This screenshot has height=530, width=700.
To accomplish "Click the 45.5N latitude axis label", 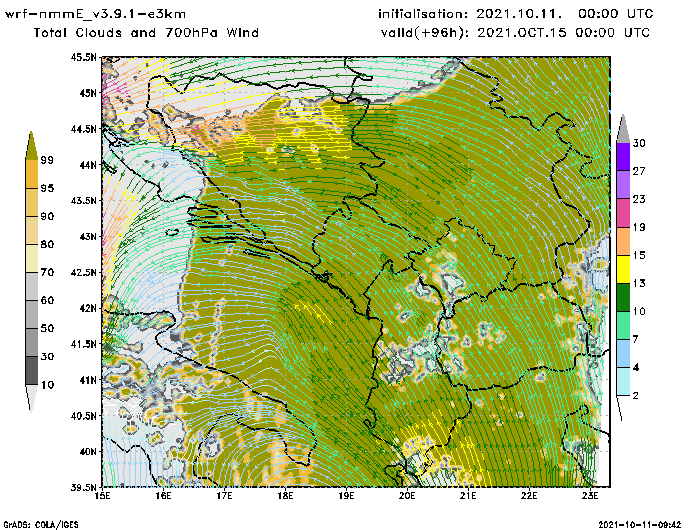I will (x=83, y=57).
